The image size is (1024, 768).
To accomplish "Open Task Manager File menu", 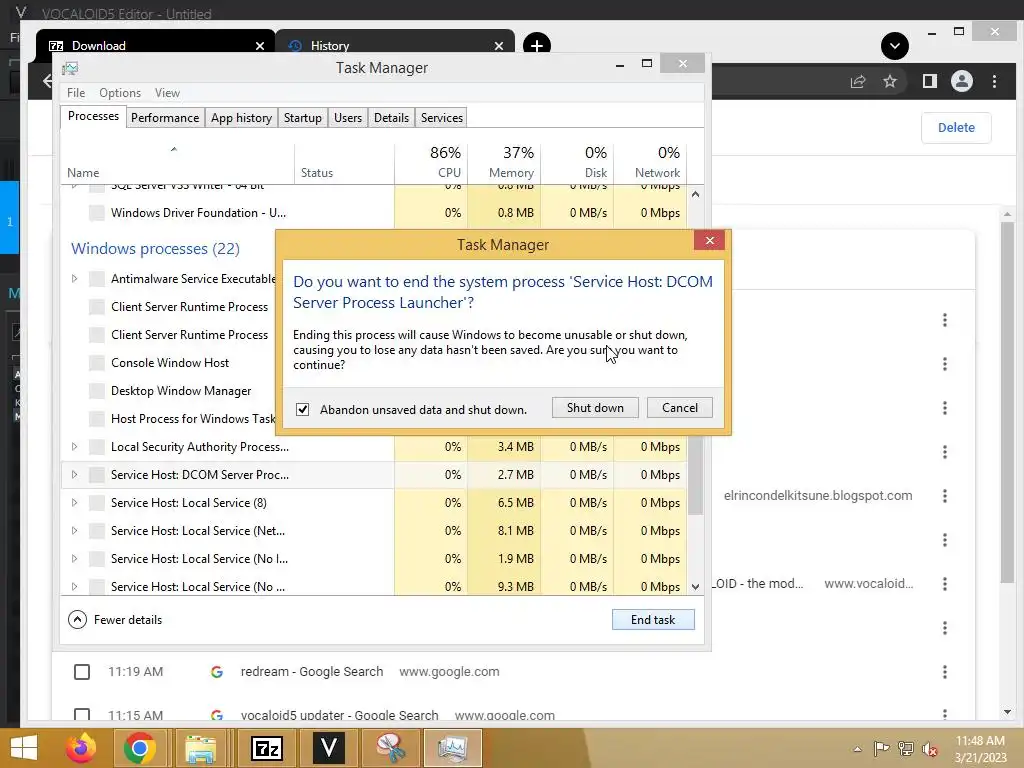I will [x=76, y=93].
